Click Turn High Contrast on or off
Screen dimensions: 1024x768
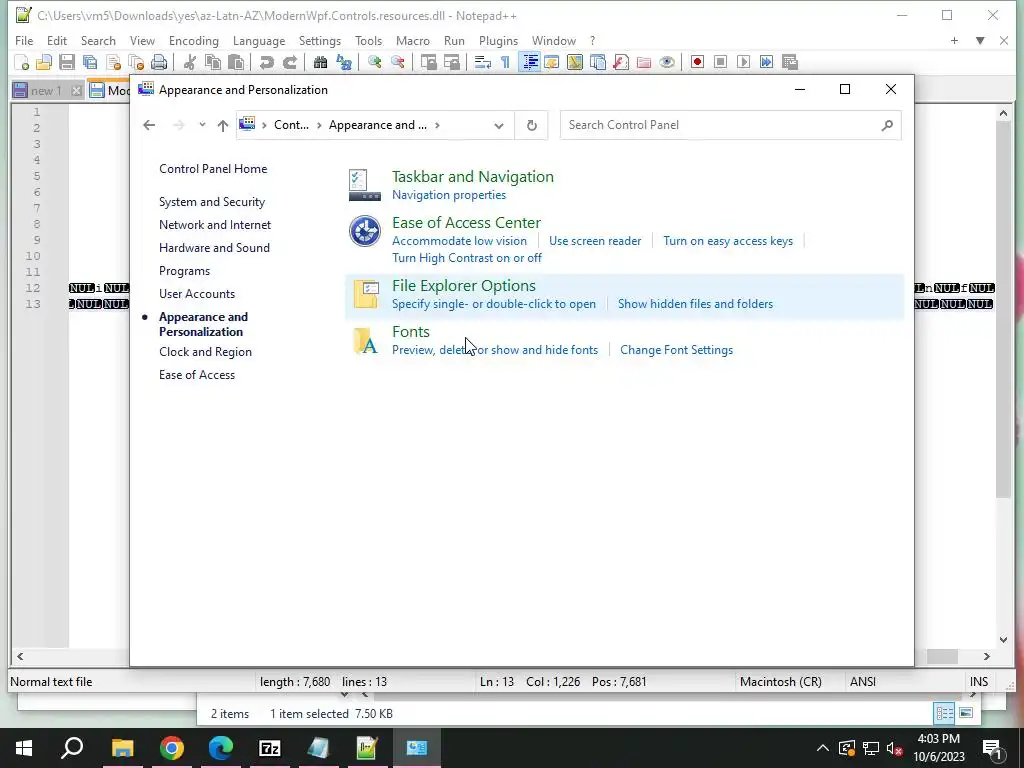tap(467, 258)
